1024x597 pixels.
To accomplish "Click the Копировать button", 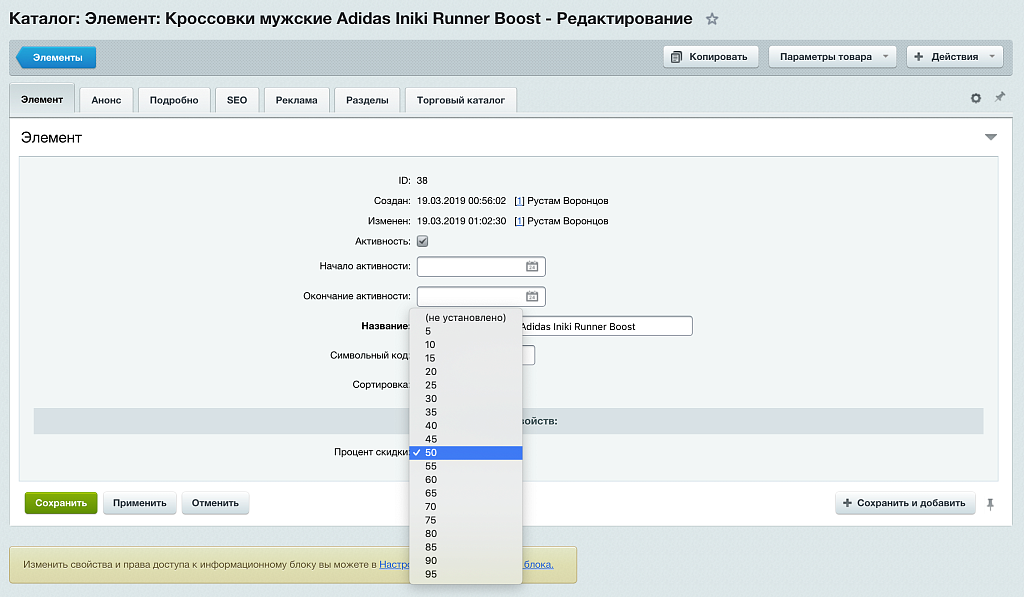I will [711, 57].
